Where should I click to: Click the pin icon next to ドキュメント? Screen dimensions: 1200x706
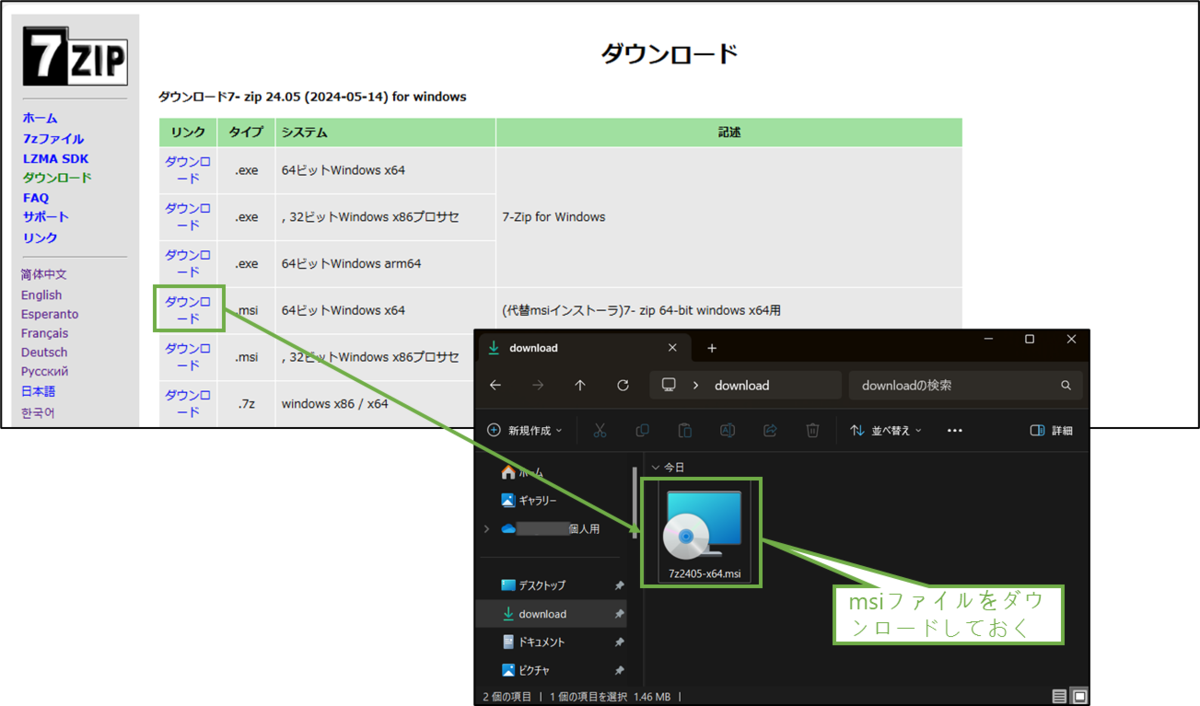pyautogui.click(x=619, y=642)
